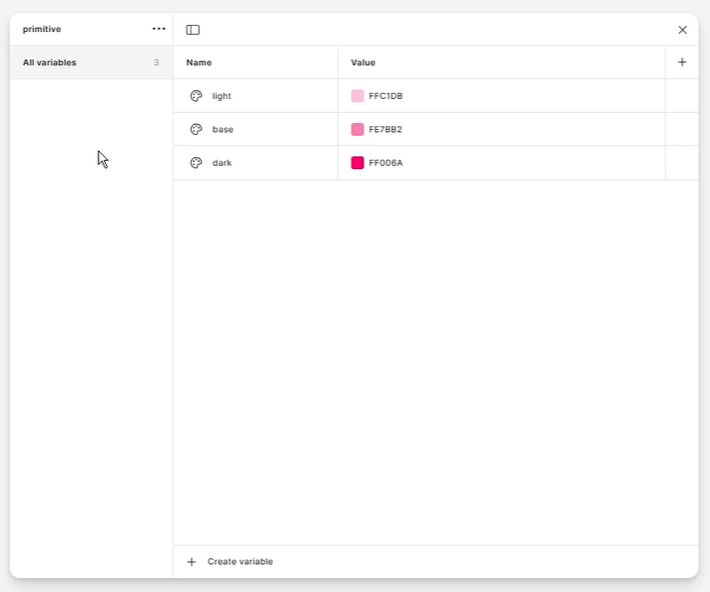Edit the FE7BB2 hex value

point(385,130)
